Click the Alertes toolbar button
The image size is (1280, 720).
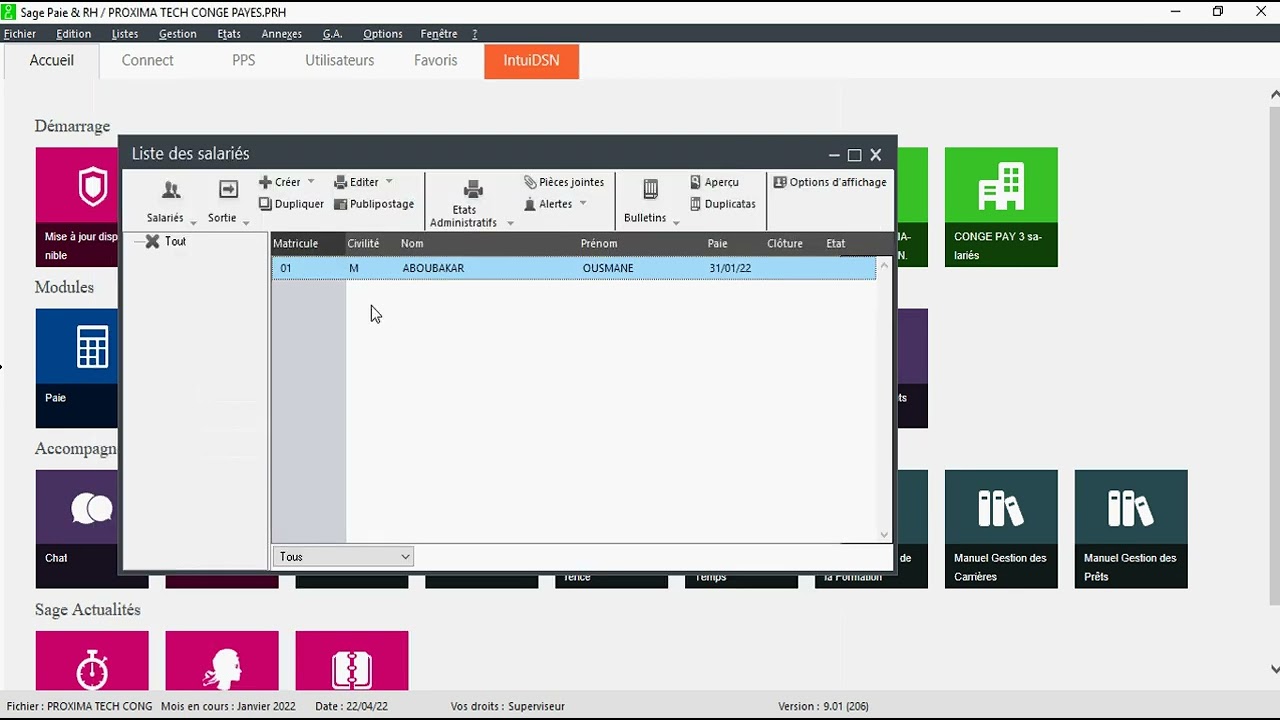click(x=548, y=204)
